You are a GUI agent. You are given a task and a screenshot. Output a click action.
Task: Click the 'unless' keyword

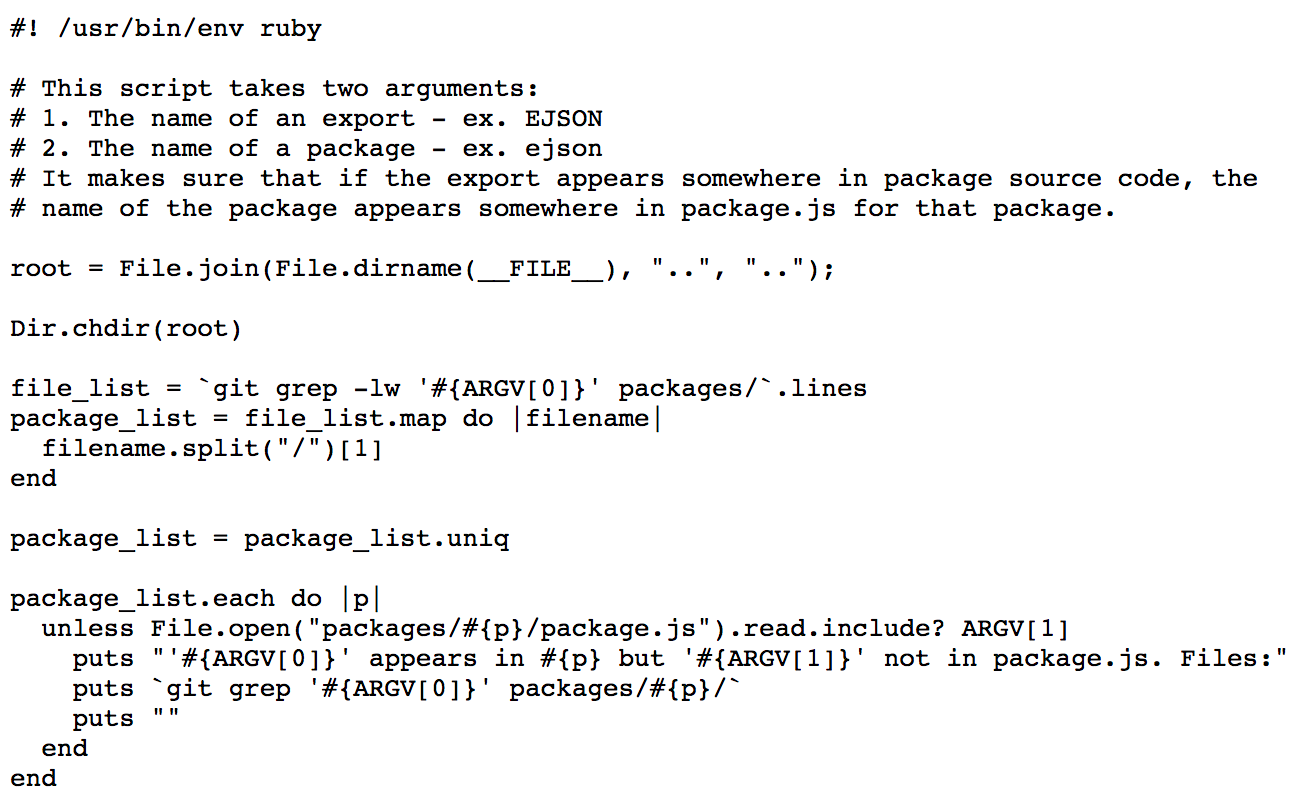[x=88, y=628]
